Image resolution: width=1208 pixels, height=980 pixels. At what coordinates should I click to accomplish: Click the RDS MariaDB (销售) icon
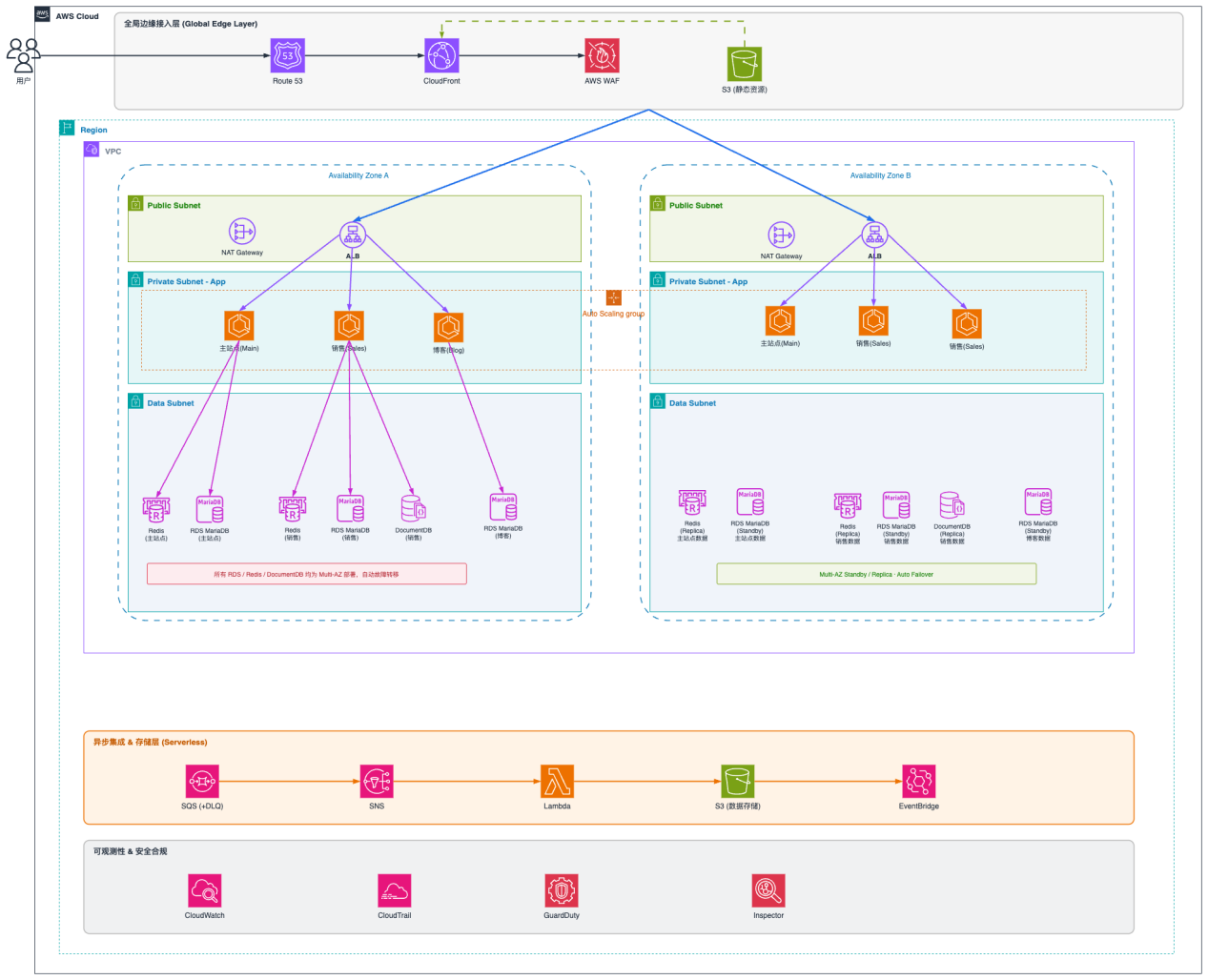[x=350, y=509]
